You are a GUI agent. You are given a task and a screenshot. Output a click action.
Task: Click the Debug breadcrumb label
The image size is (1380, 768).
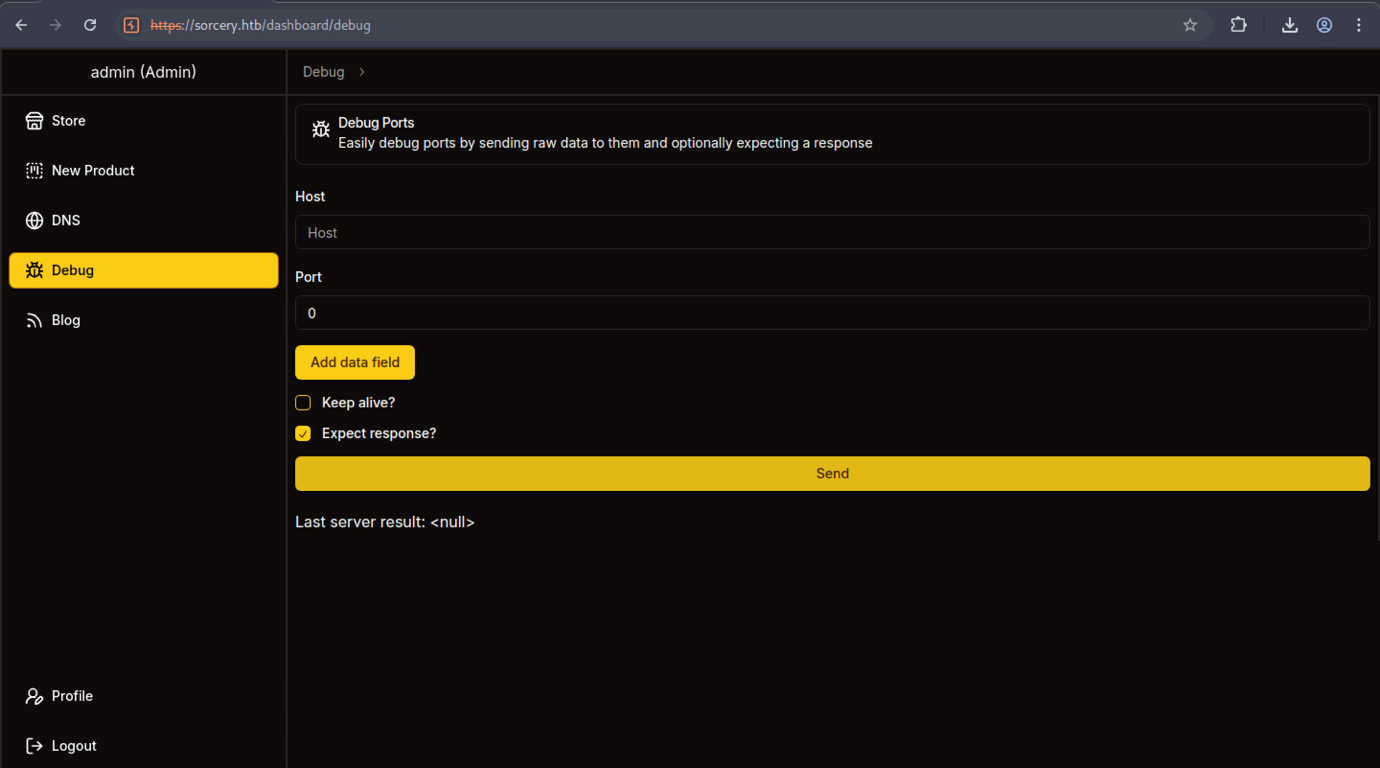coord(323,72)
